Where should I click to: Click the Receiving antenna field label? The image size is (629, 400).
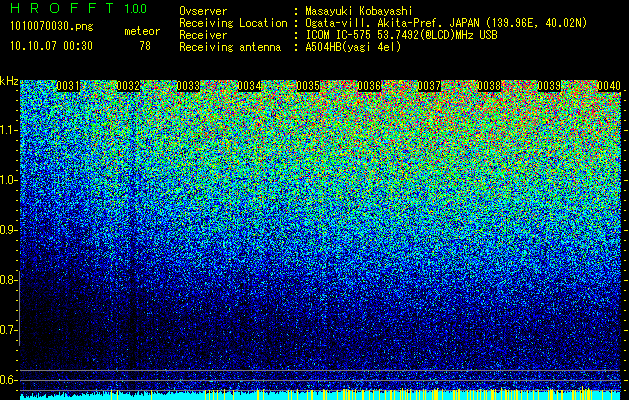(x=230, y=47)
